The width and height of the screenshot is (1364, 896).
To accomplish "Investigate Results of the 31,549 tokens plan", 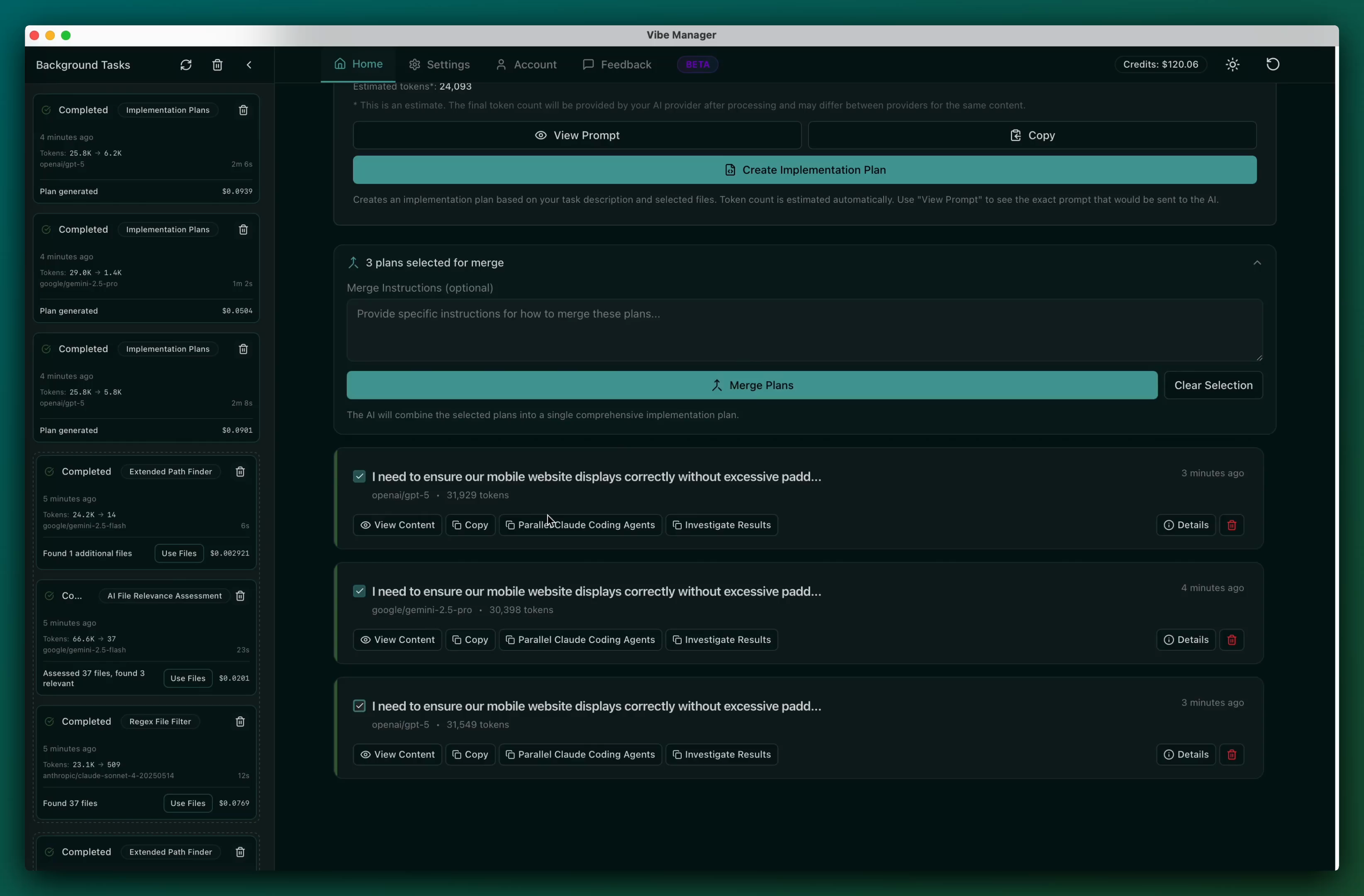I will pos(721,755).
